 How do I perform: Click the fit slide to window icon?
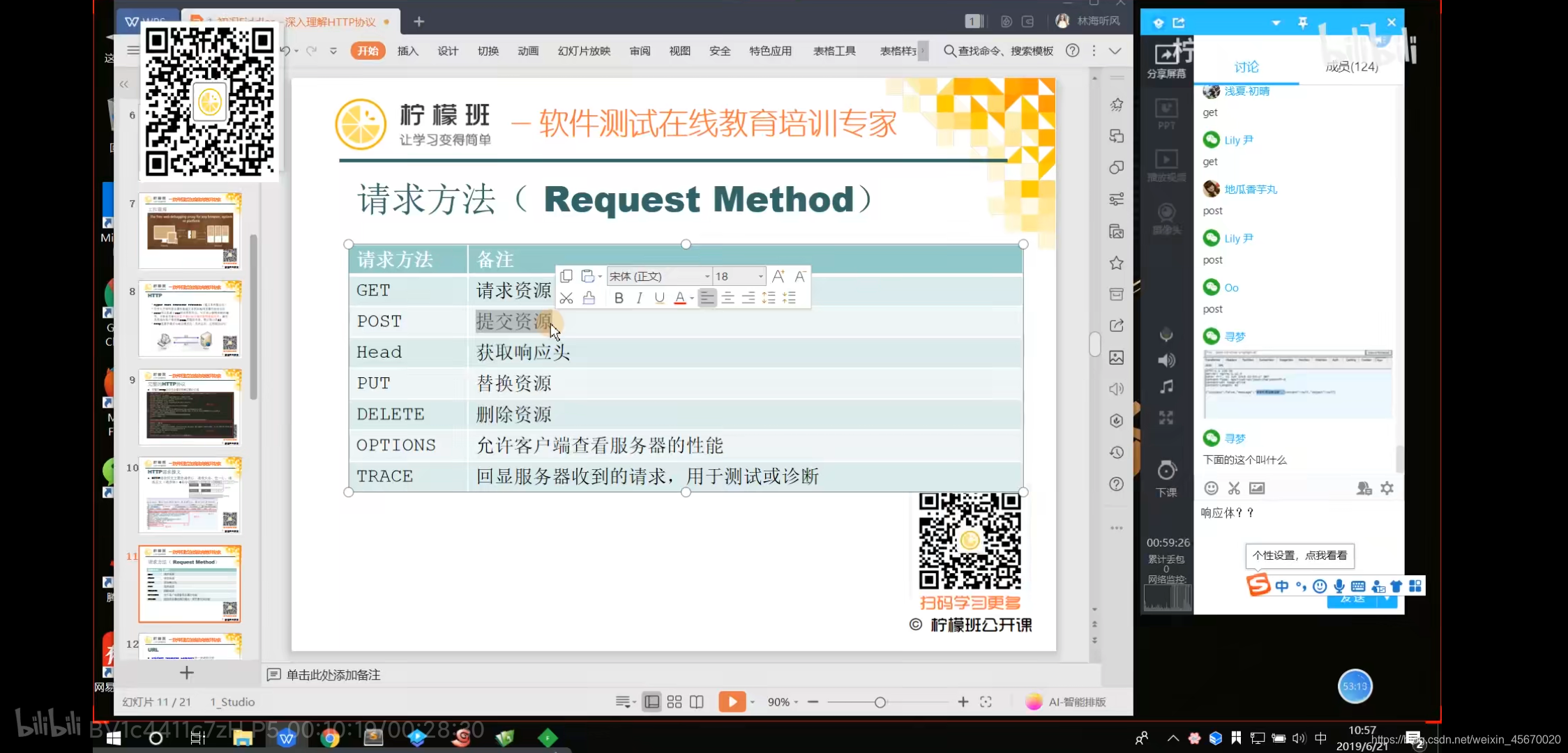[986, 702]
